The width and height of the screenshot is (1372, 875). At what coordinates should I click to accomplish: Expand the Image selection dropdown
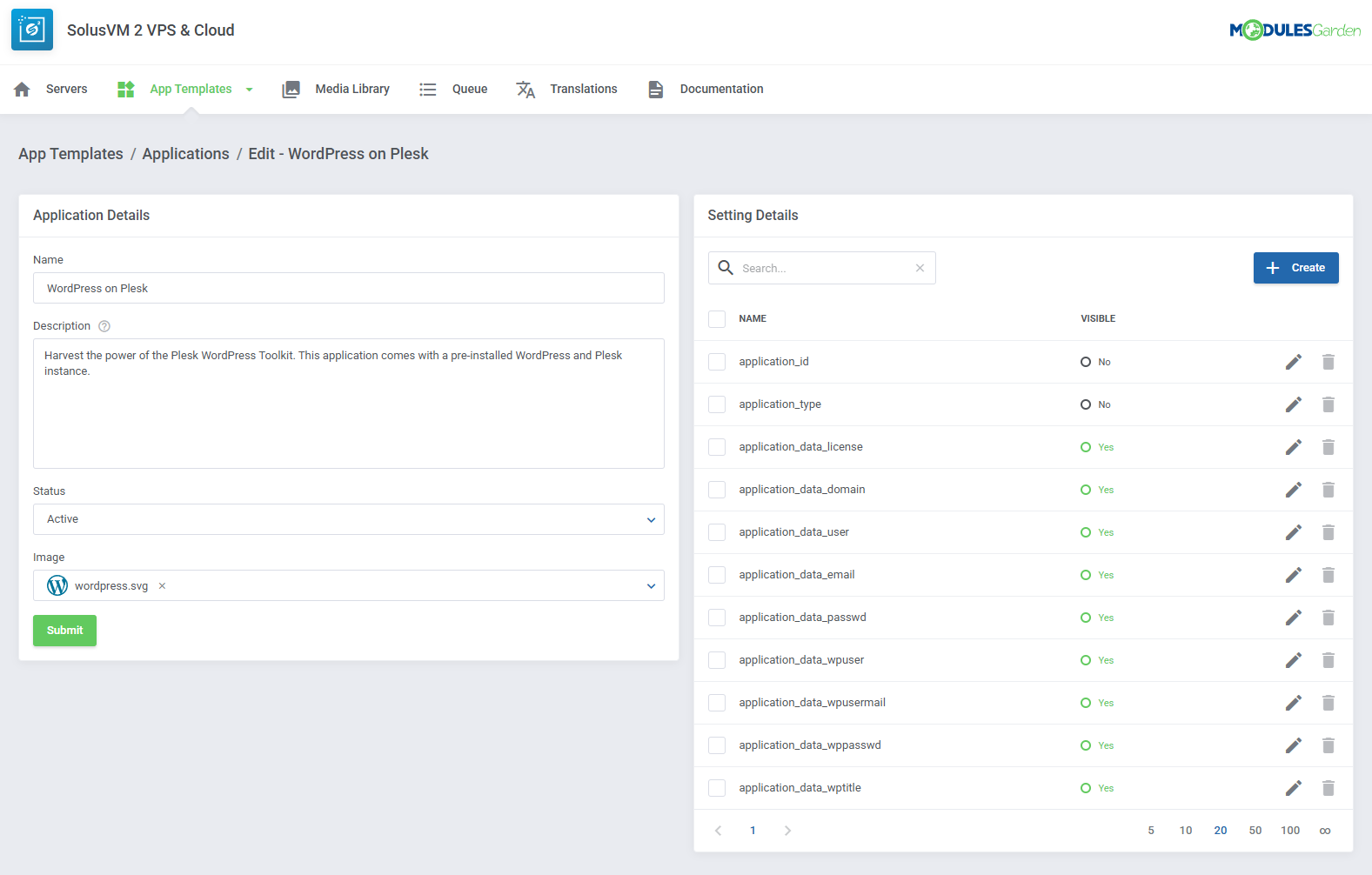(651, 586)
